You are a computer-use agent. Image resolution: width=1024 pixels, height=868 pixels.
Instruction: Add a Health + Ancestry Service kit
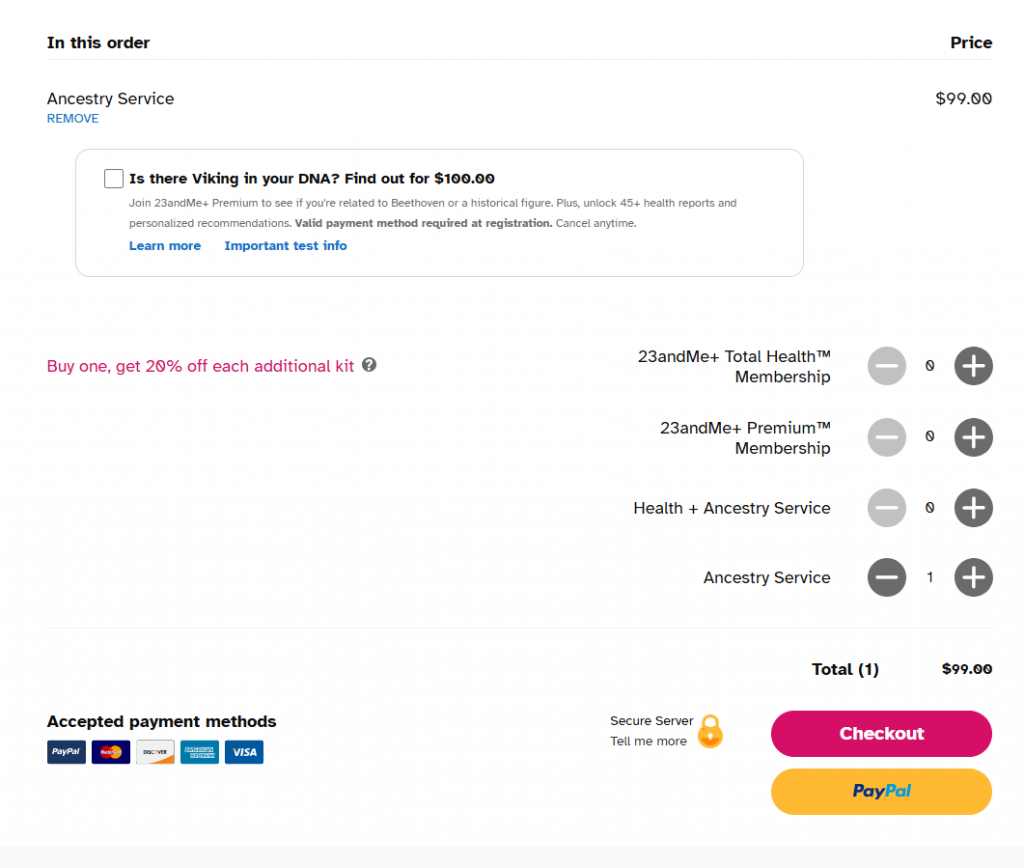tap(973, 508)
